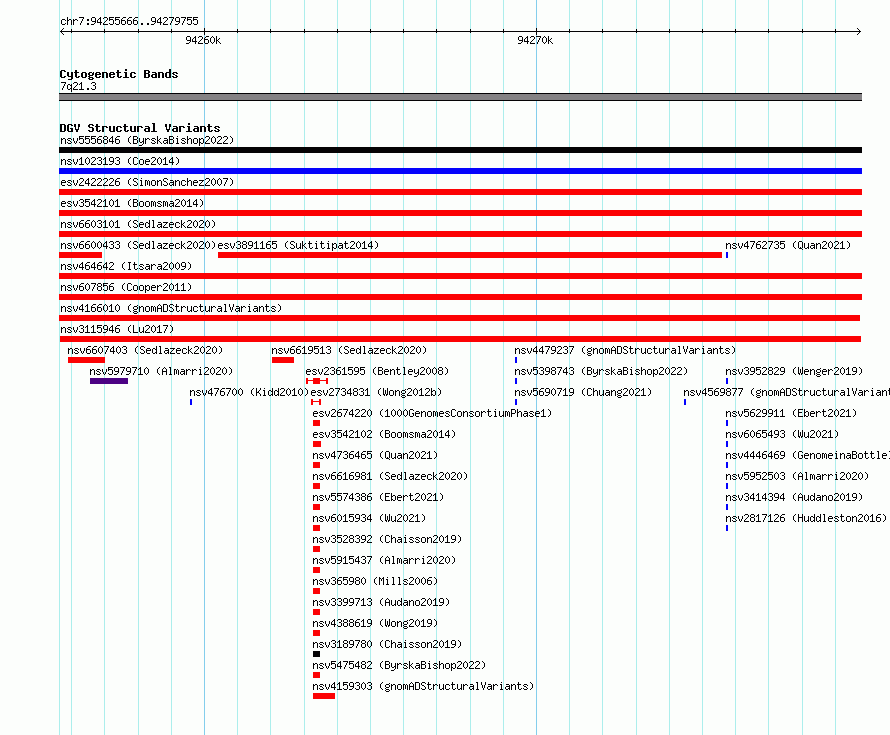Click esv2361595 (Bentley2008) label
The image size is (890, 735).
pos(377,371)
